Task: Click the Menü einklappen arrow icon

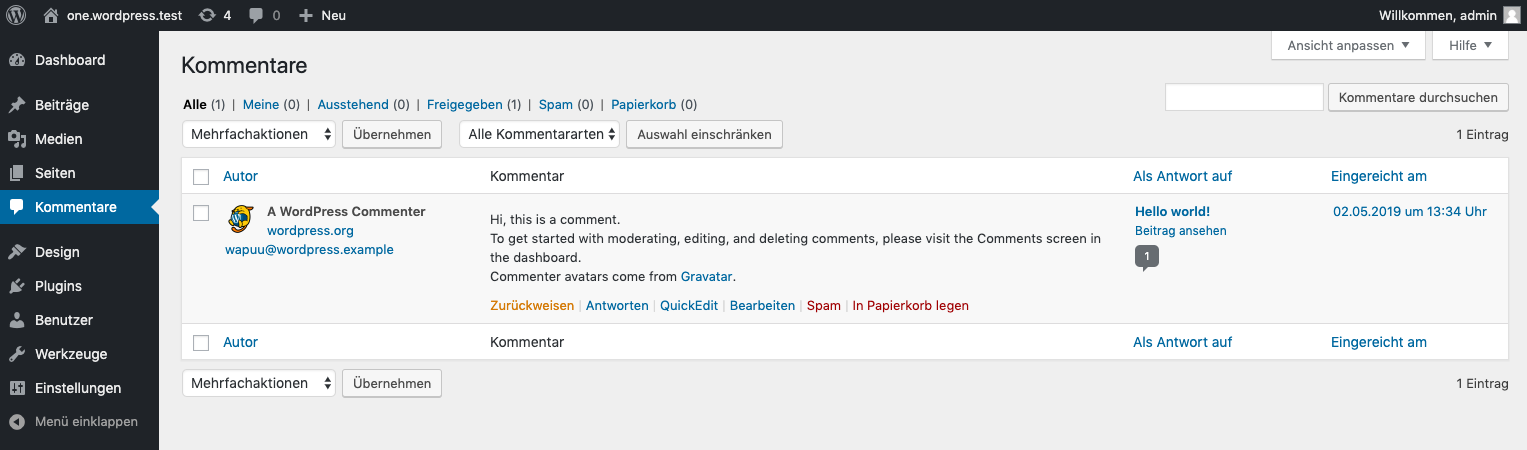Action: pyautogui.click(x=17, y=422)
